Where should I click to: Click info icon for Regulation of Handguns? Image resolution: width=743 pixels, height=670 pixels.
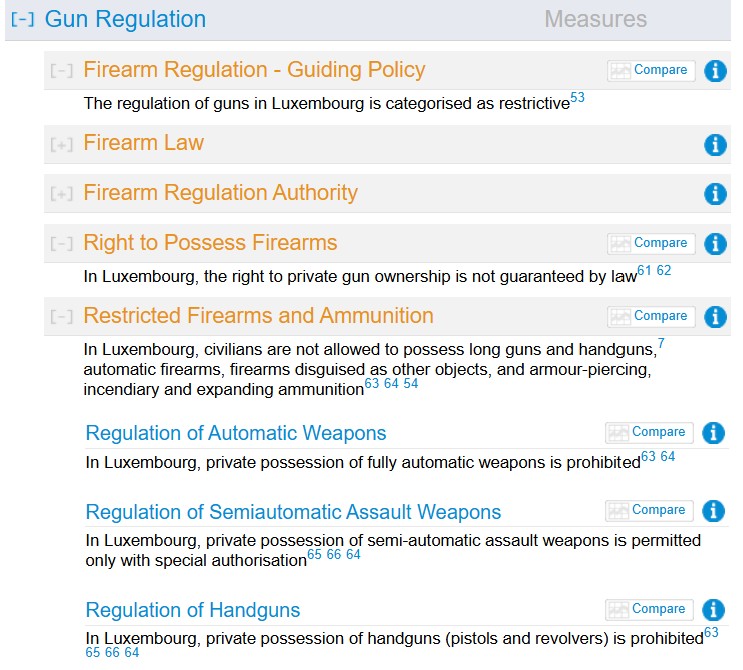713,610
